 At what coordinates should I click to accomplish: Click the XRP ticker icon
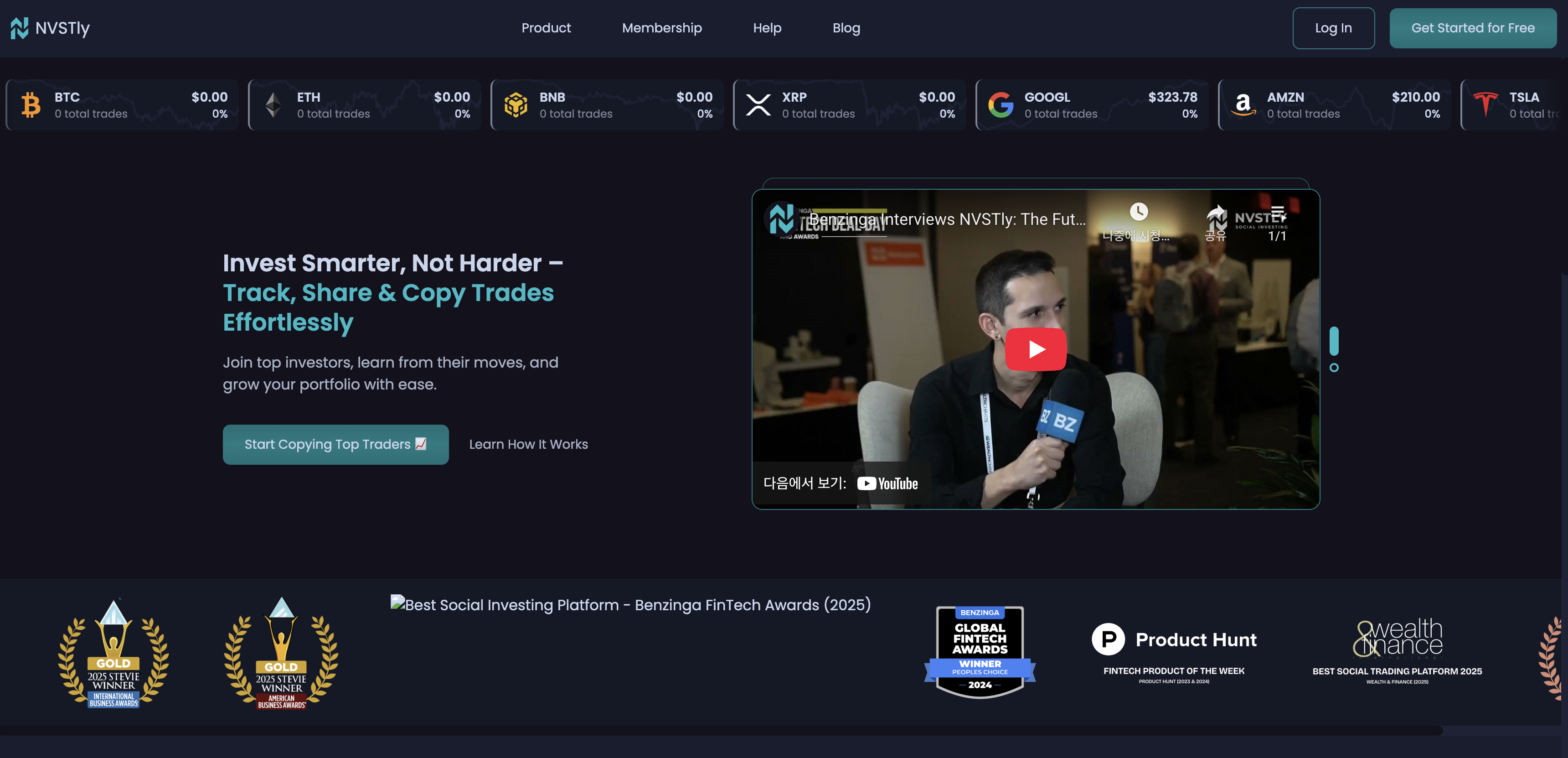pos(758,105)
